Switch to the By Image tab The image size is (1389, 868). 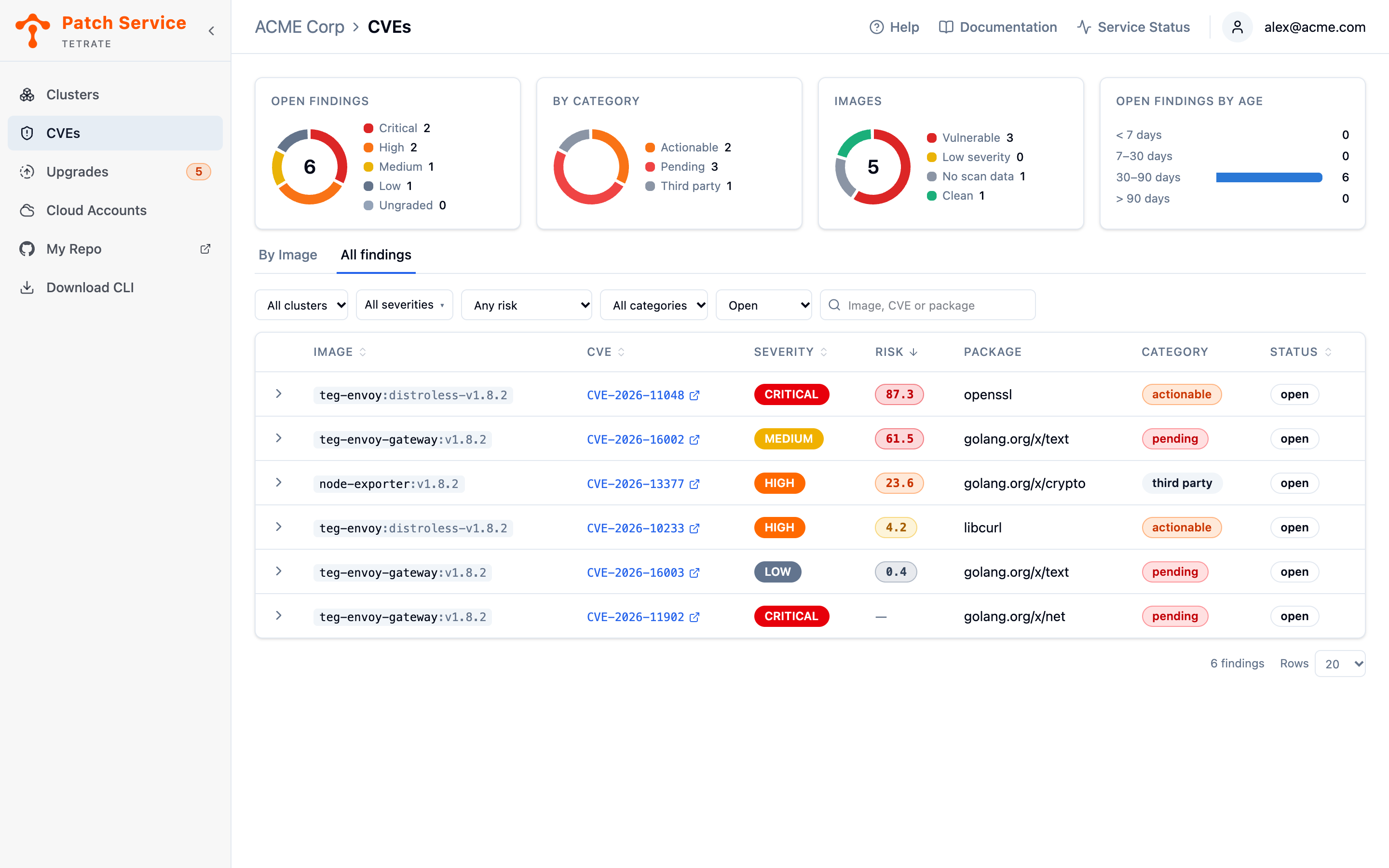287,255
